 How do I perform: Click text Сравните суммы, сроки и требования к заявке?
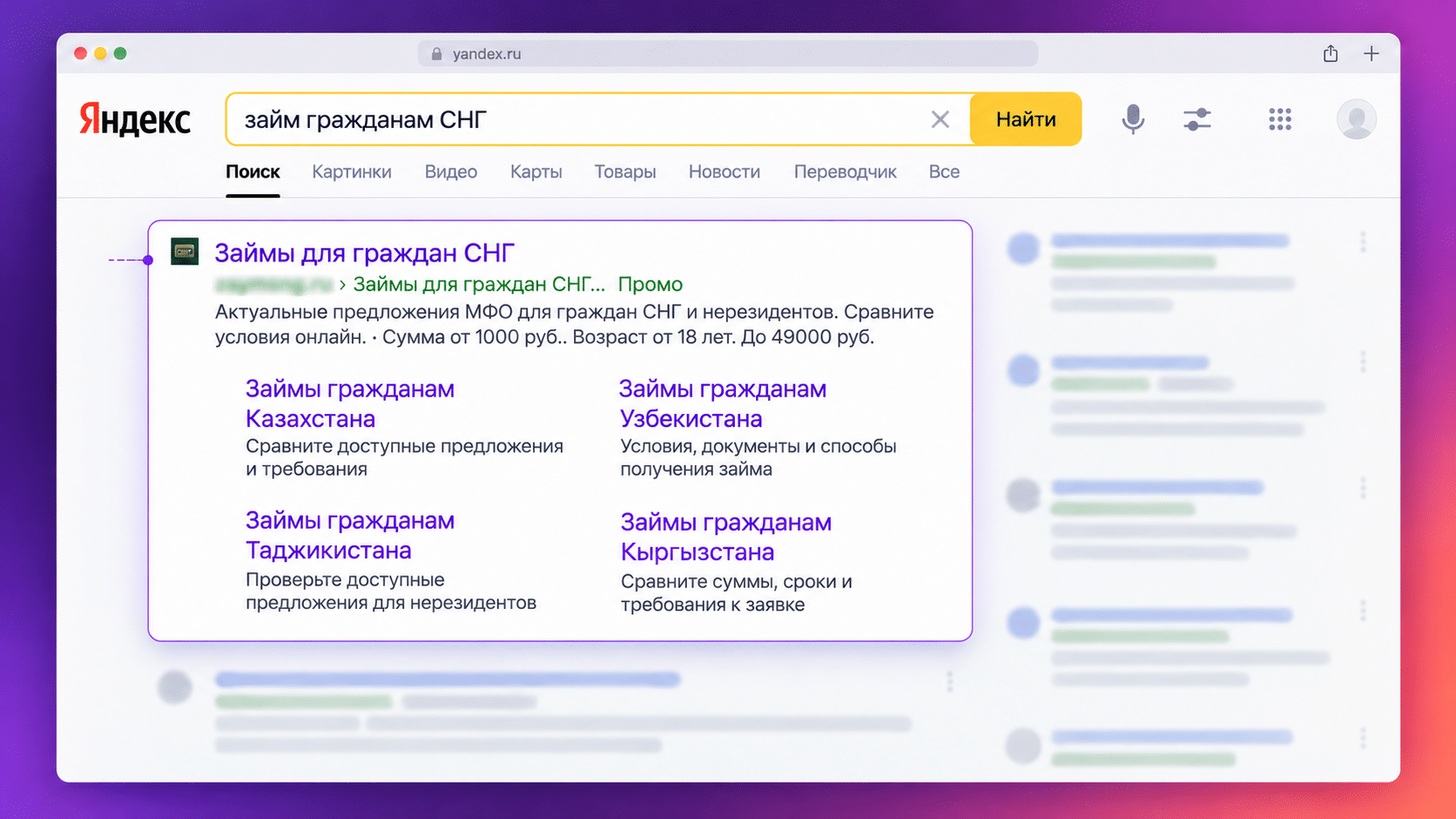(737, 592)
